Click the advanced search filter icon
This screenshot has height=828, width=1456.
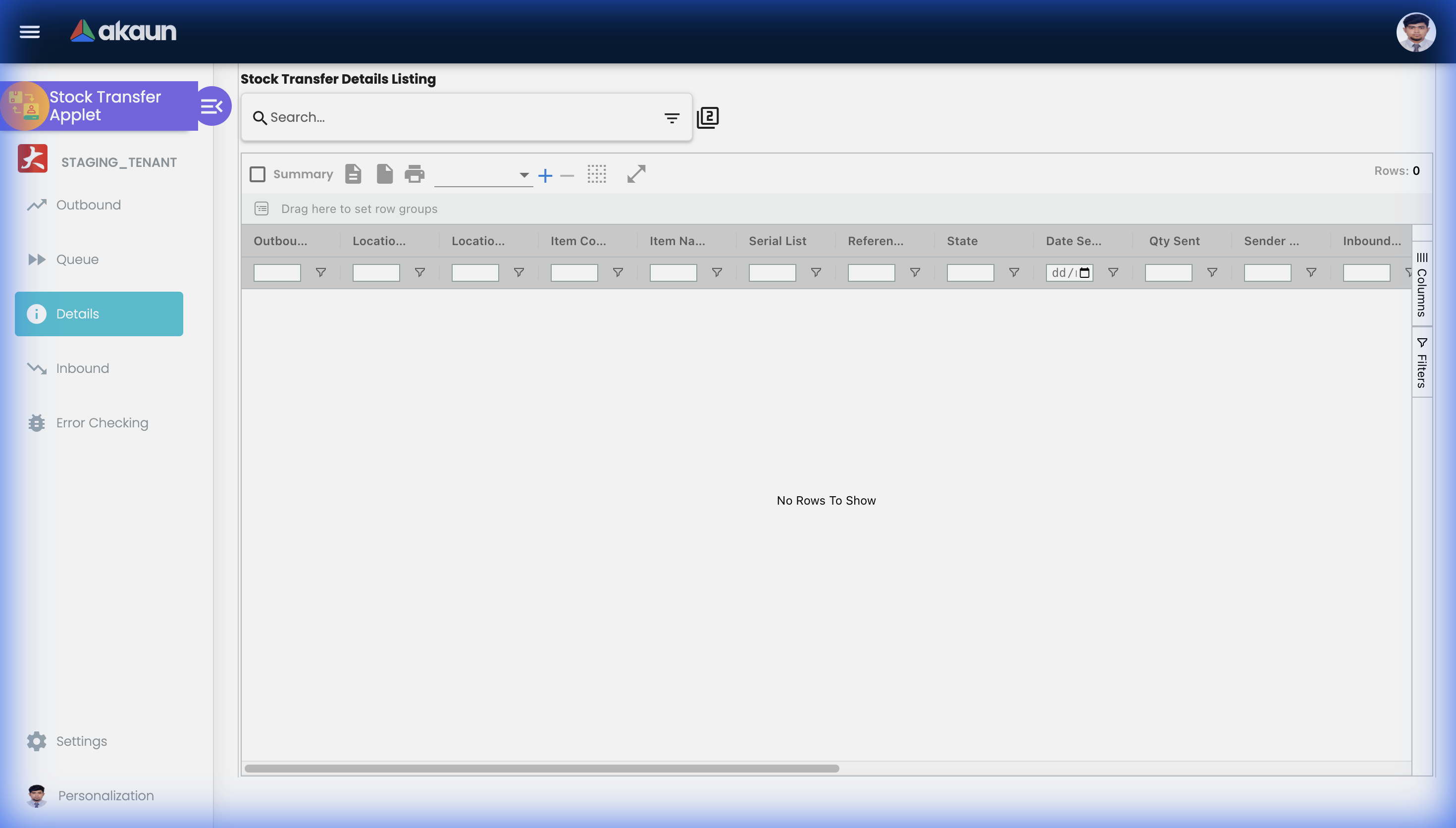click(672, 118)
